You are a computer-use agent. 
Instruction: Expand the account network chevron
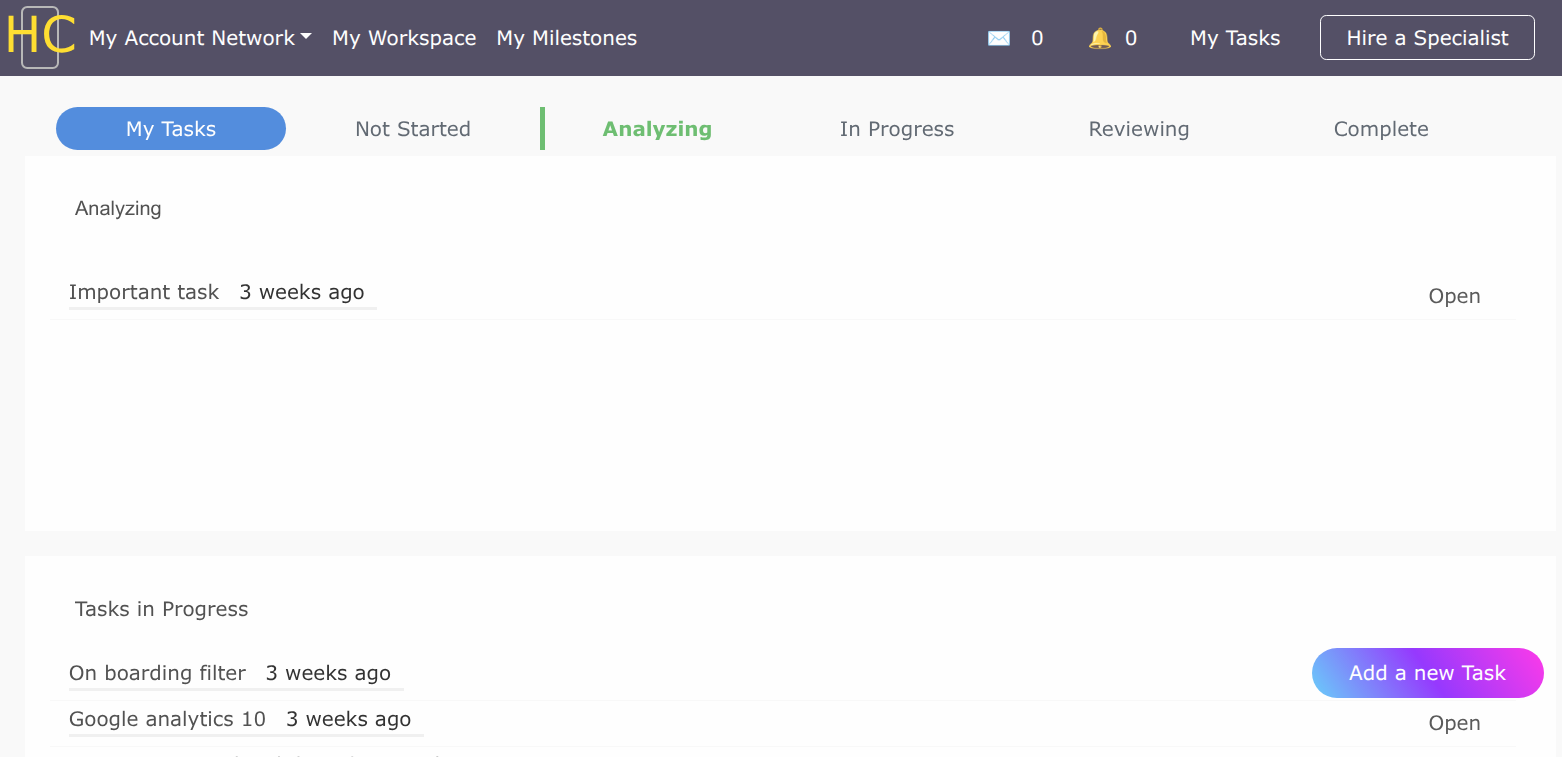[x=305, y=38]
